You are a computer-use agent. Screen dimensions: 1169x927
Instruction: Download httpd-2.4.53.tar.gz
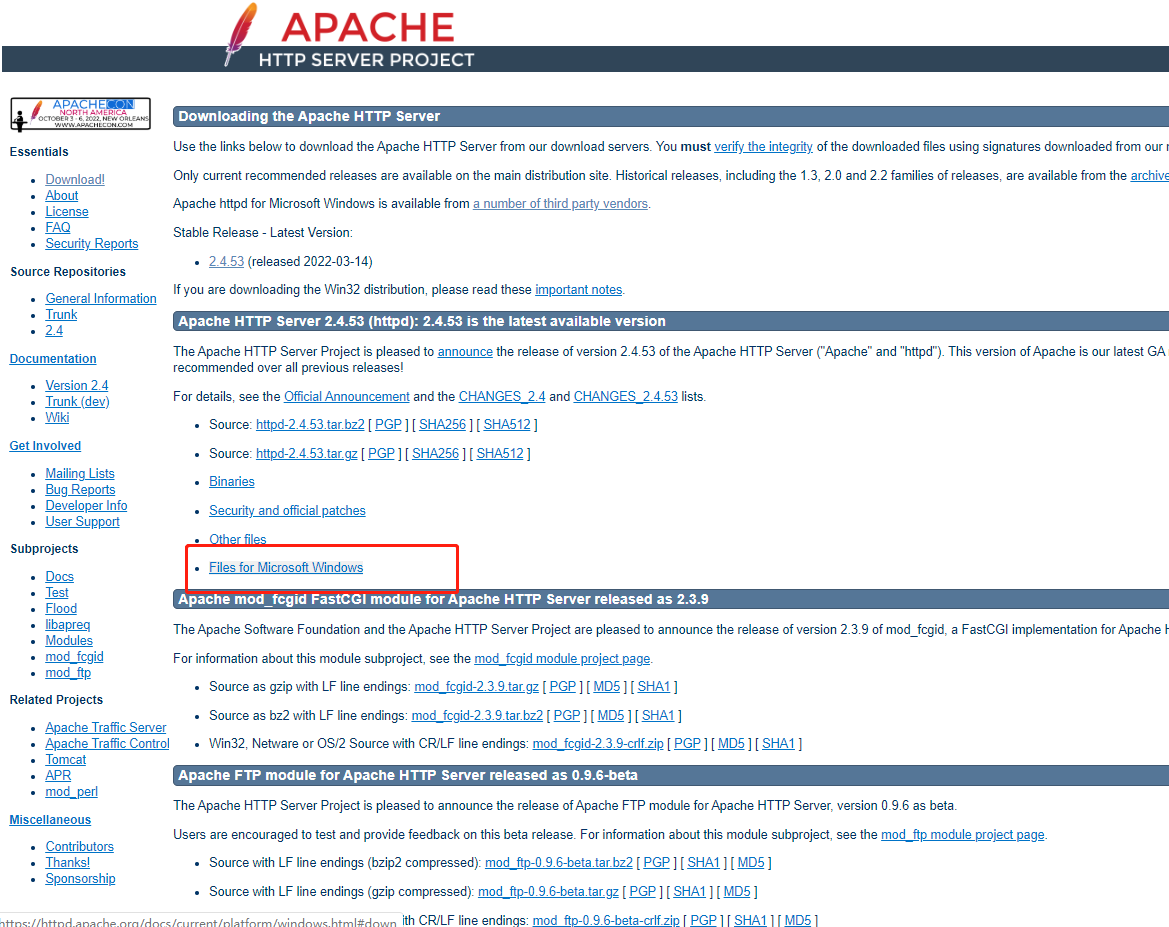click(306, 453)
